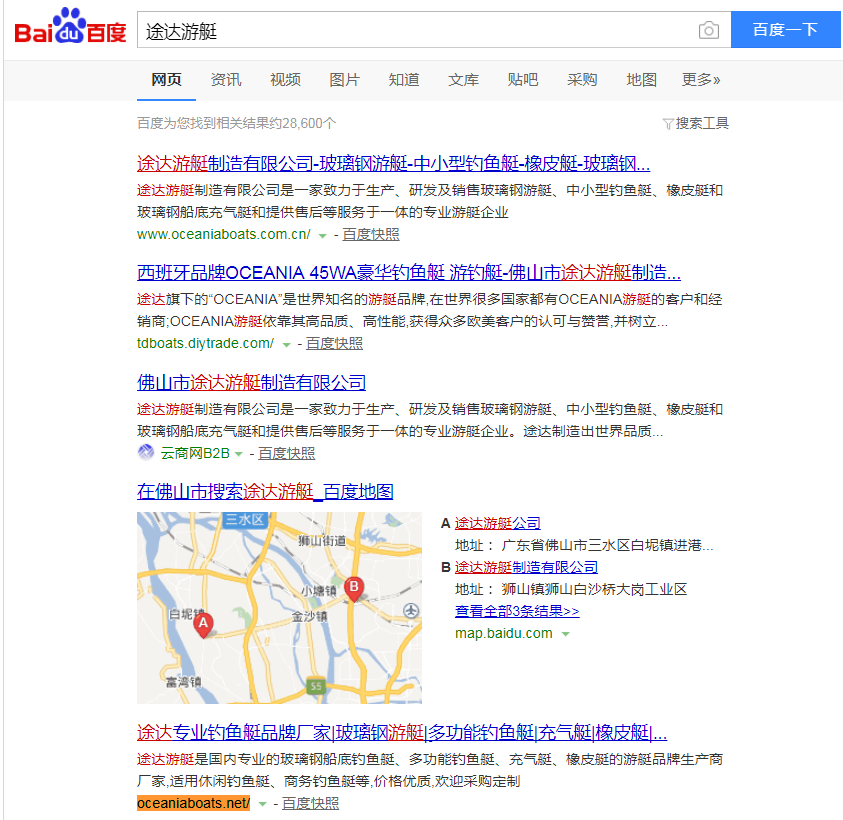The height and width of the screenshot is (820, 843).
Task: Open 搜索工具 link
Action: coord(702,124)
